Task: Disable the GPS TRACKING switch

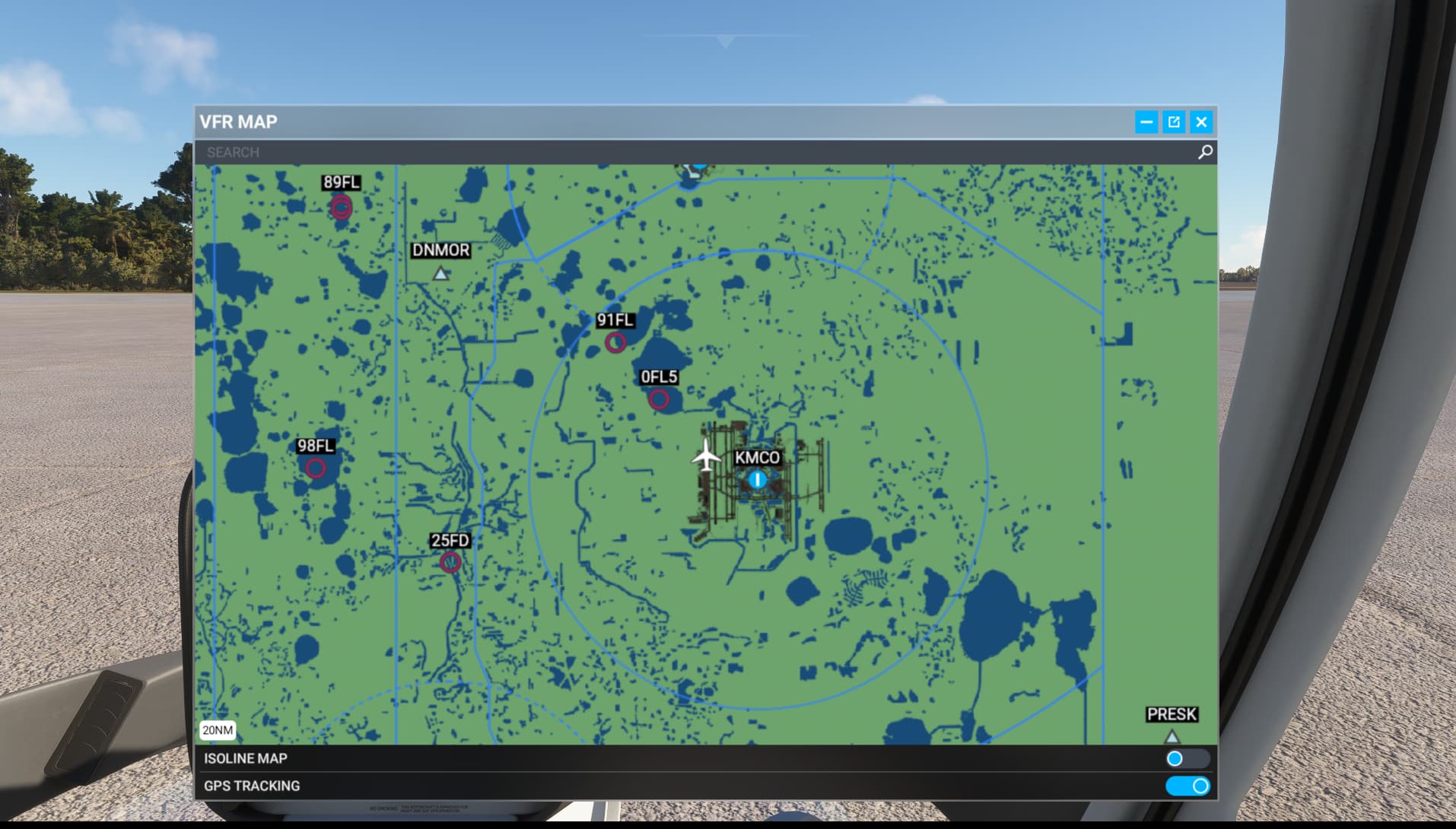Action: 1187,786
